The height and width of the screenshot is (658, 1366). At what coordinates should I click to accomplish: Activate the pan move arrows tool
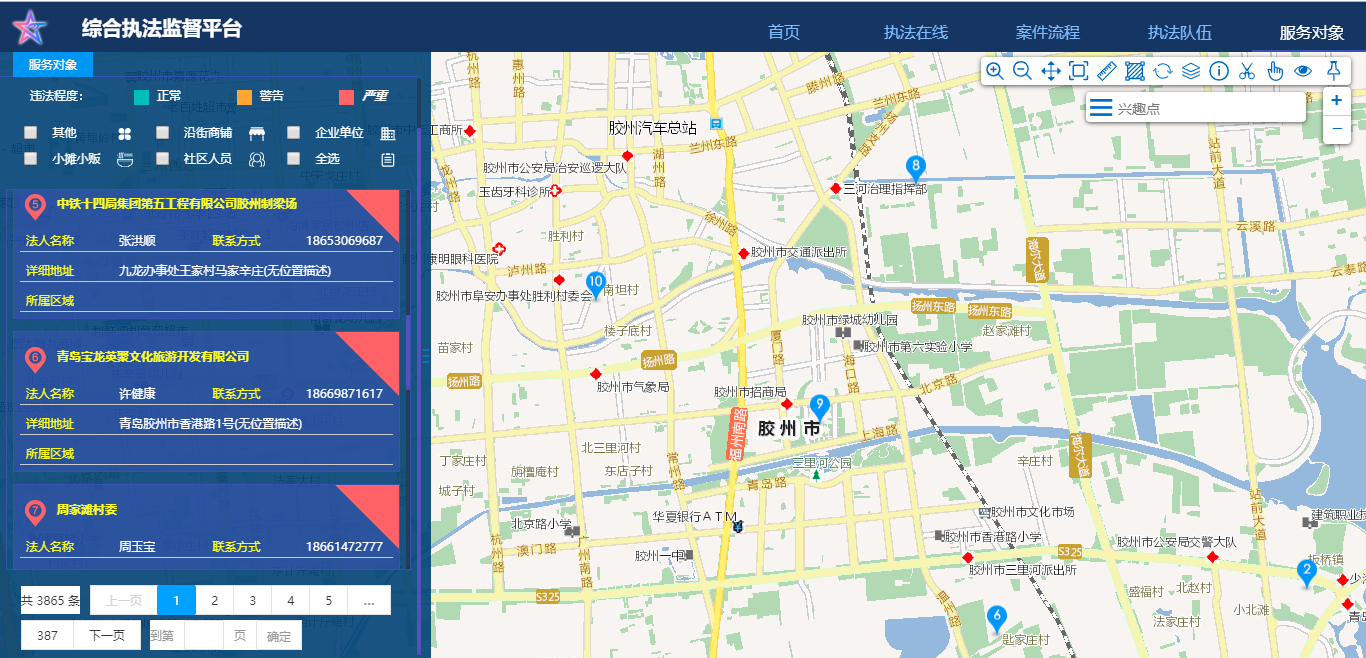point(1050,71)
